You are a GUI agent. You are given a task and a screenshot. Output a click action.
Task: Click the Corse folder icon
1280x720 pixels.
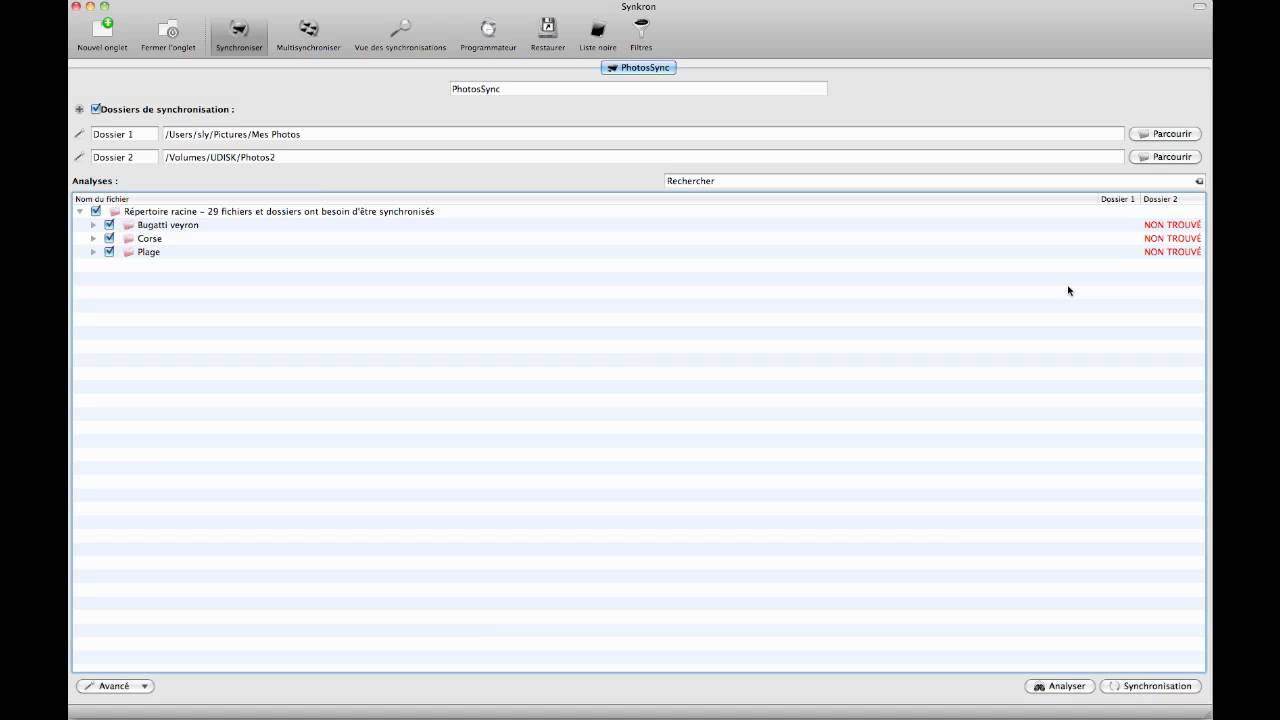128,239
